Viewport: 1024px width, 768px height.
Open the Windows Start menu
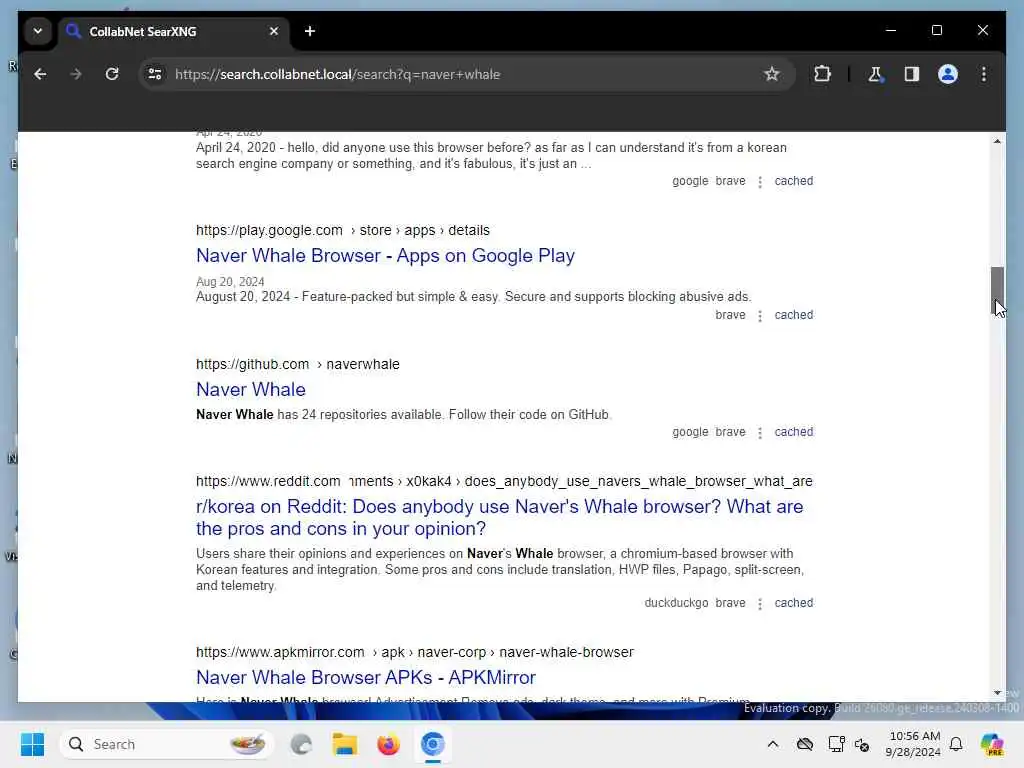pos(32,744)
